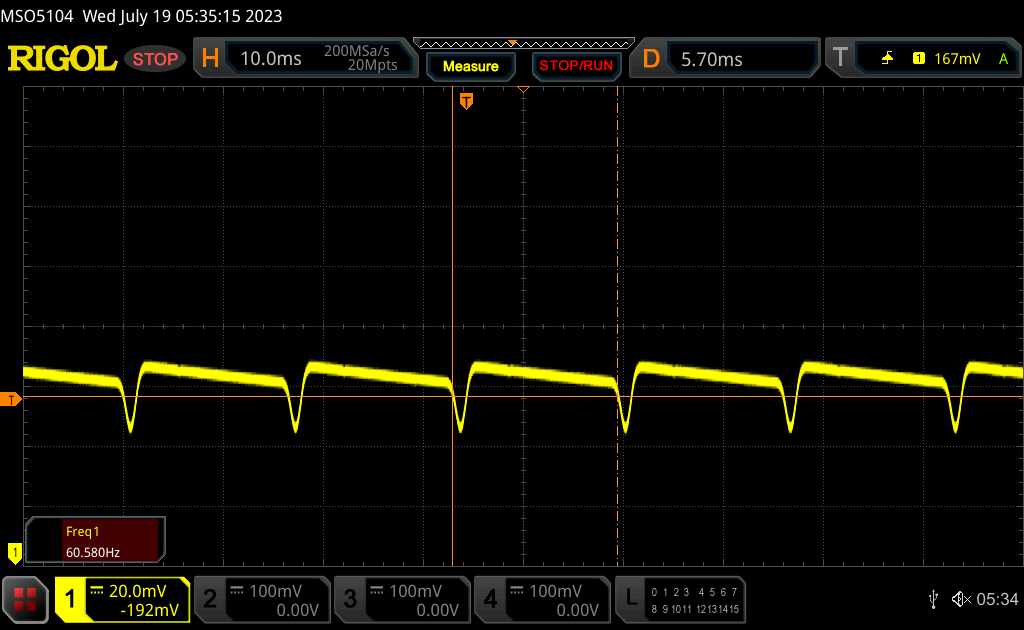
Task: Click the channel 1 offset -192mV value
Action: (x=149, y=610)
